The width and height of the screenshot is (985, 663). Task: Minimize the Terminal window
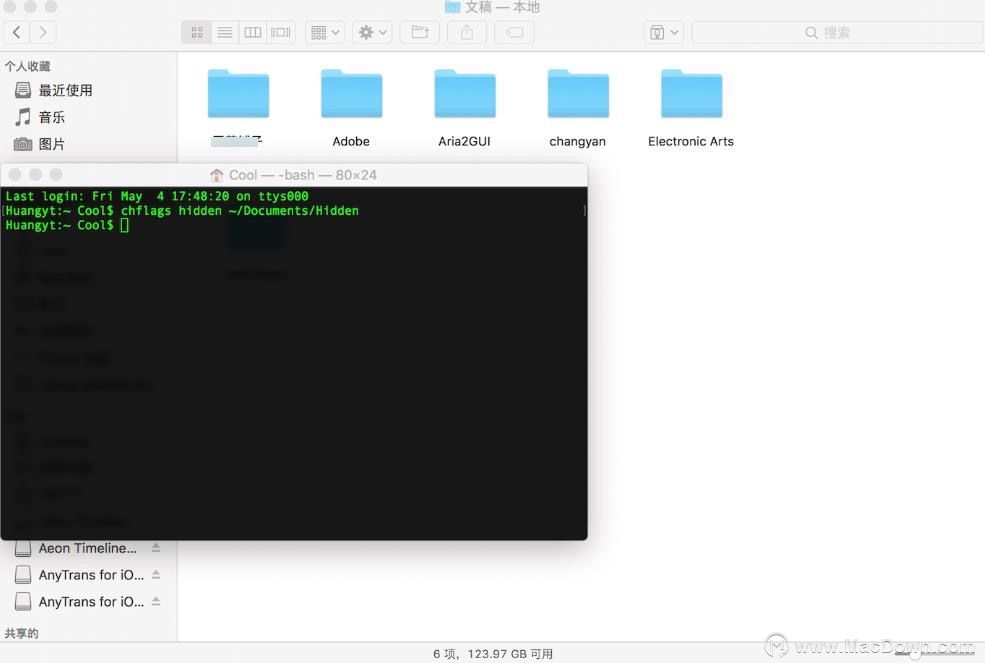(x=36, y=175)
